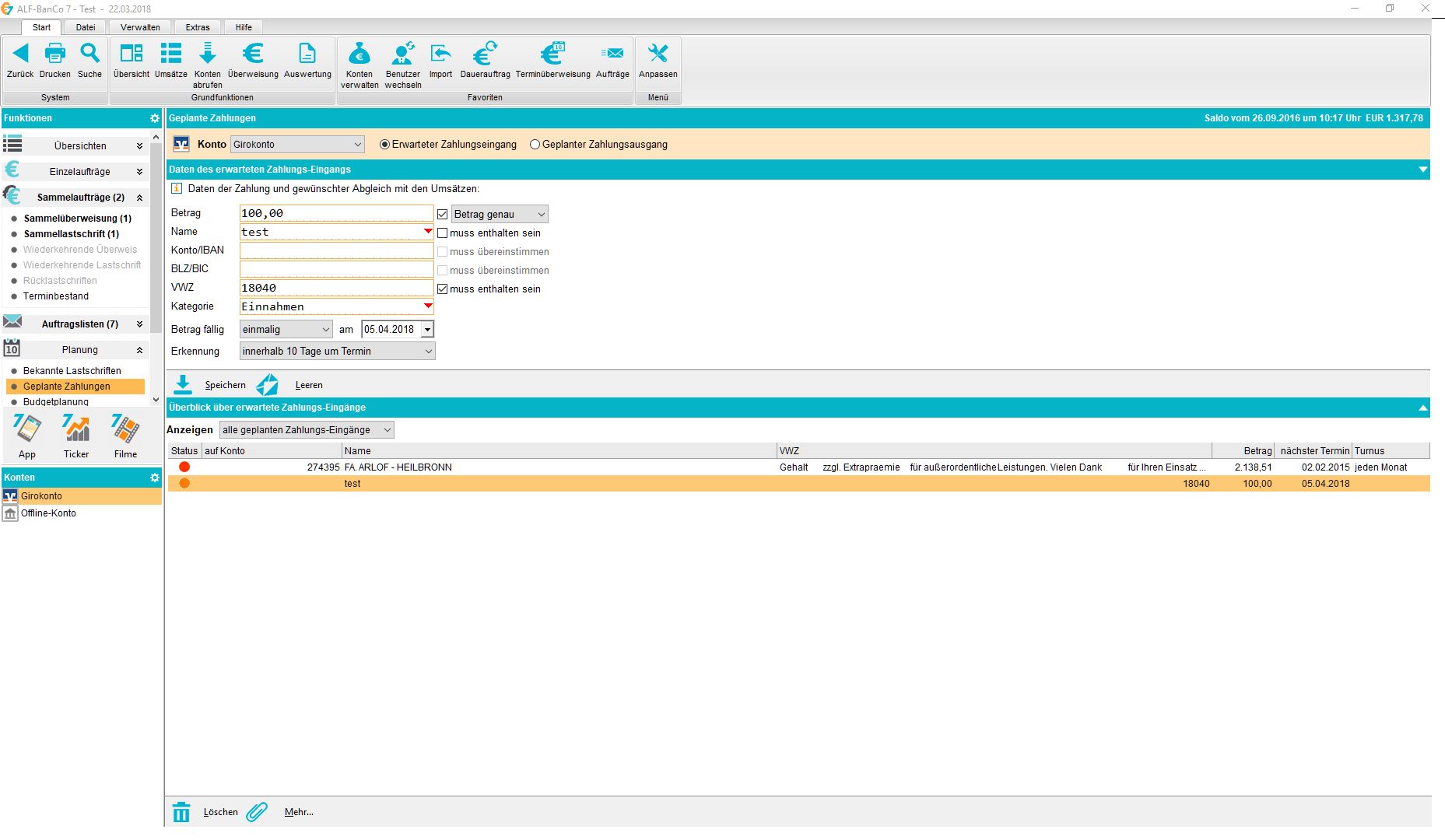
Task: Open the Betrag fällig einmalig dropdown
Action: coord(286,330)
